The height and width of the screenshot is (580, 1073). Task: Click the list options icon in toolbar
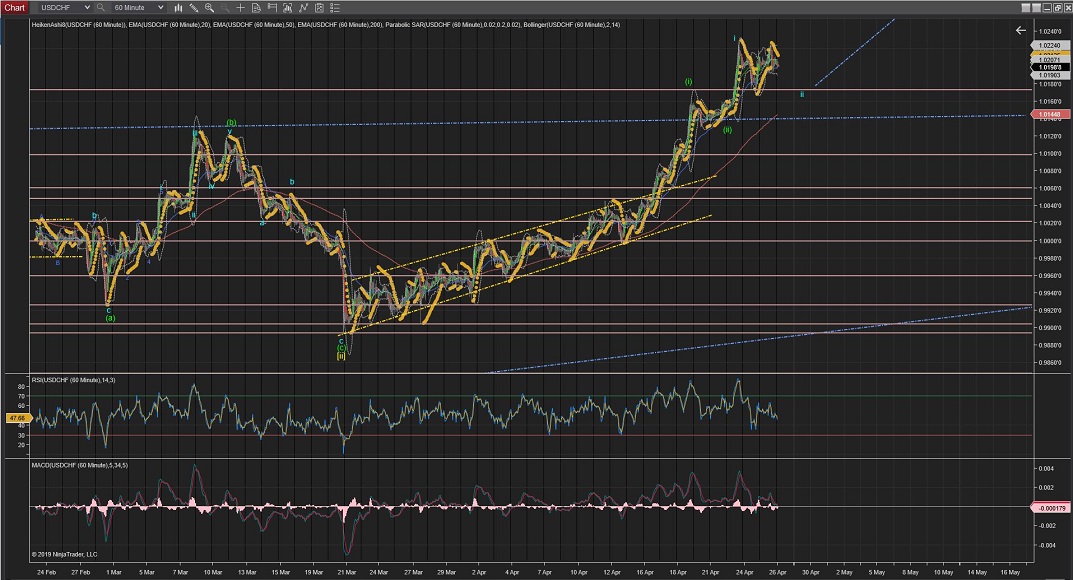coord(335,8)
